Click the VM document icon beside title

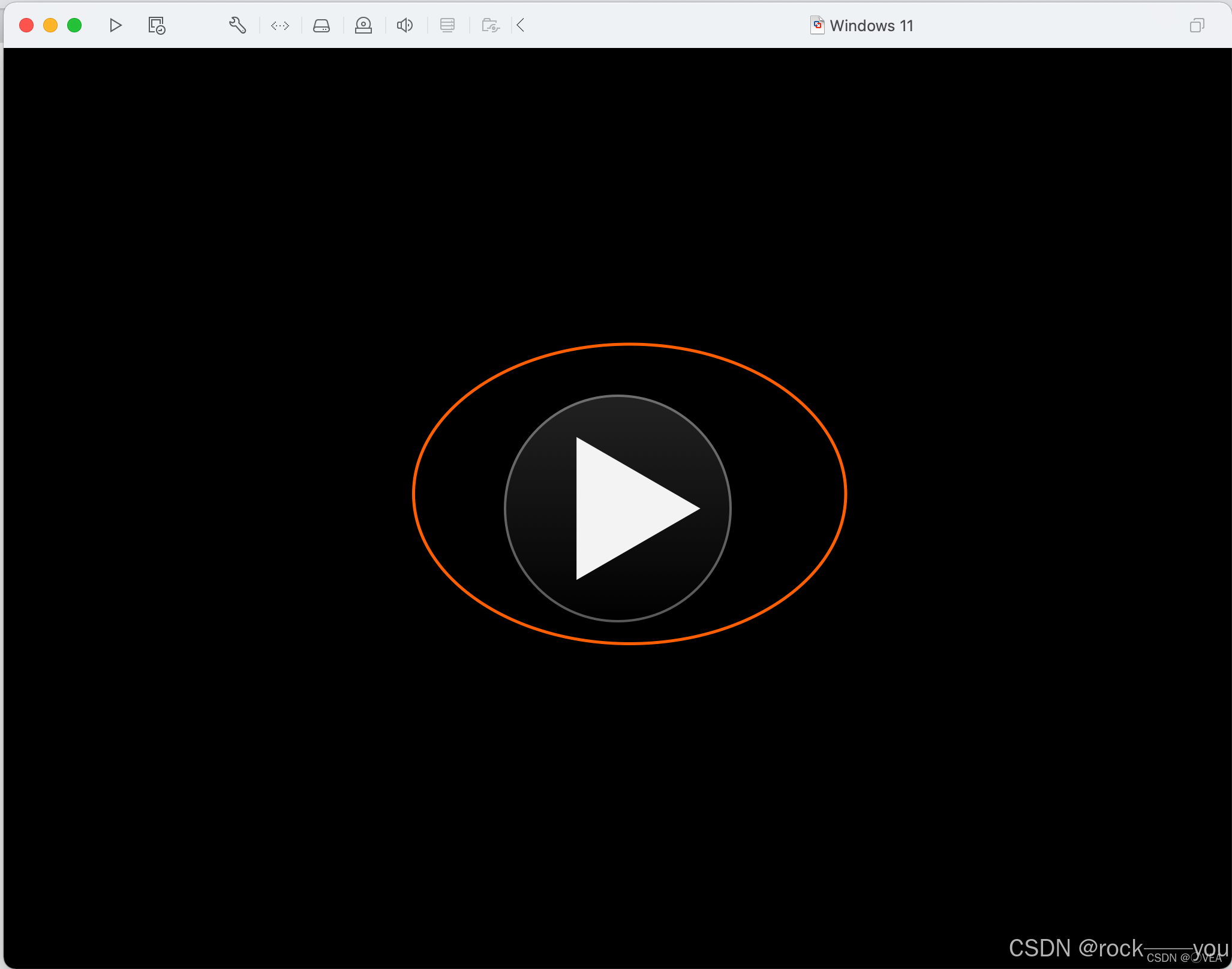pos(817,25)
